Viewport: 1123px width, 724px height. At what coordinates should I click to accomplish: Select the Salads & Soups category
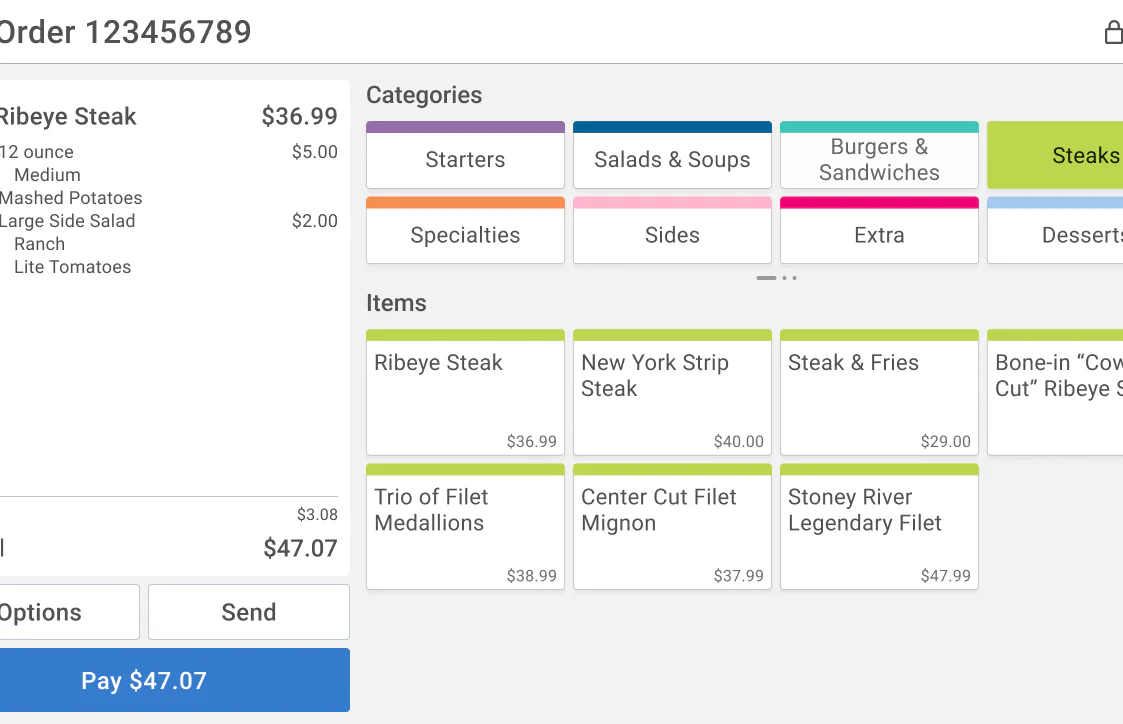(x=673, y=155)
